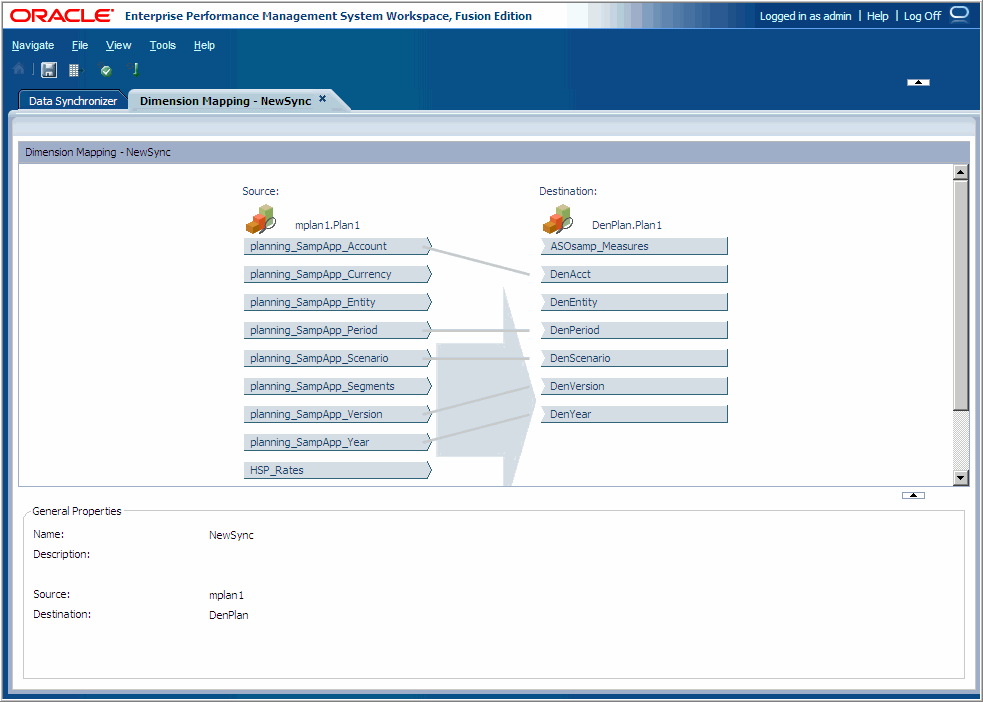The height and width of the screenshot is (702, 983).
Task: Select the Dimension Mapping - NewSync tab
Action: pyautogui.click(x=225, y=101)
